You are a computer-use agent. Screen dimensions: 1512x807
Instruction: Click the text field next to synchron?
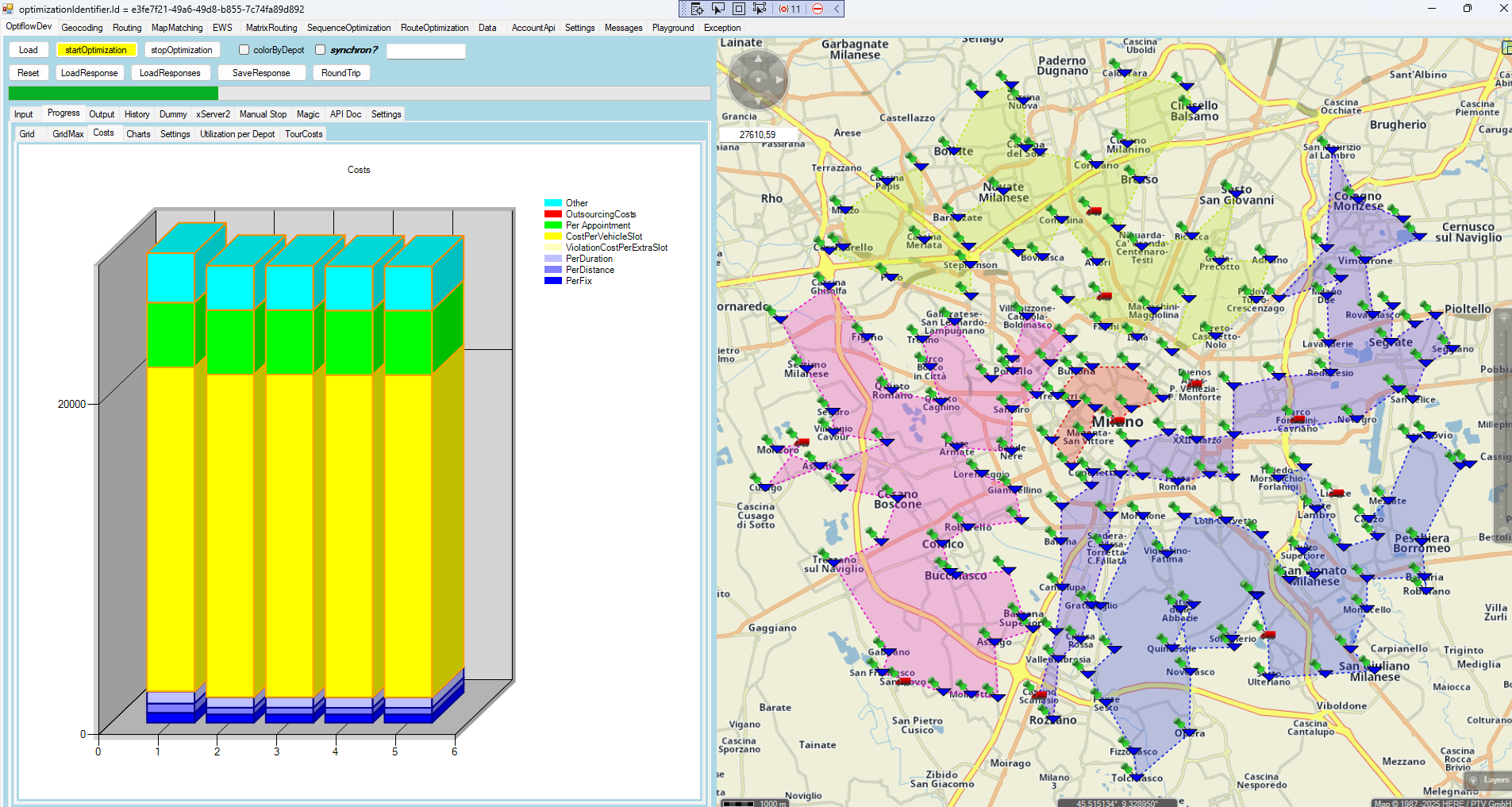click(425, 51)
